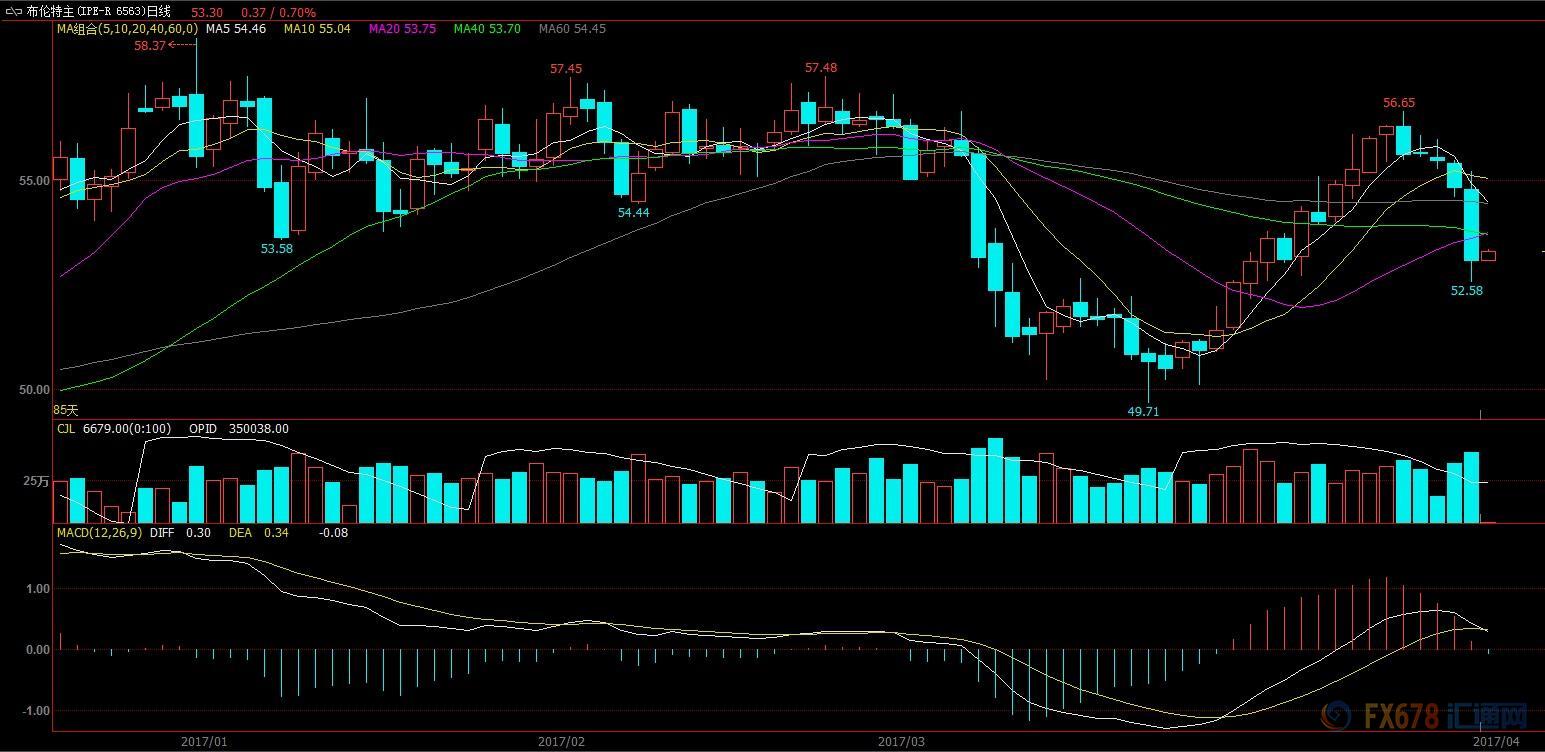This screenshot has width=1545, height=752.
Task: Jump to 2017/03 on the date axis
Action: pyautogui.click(x=901, y=741)
